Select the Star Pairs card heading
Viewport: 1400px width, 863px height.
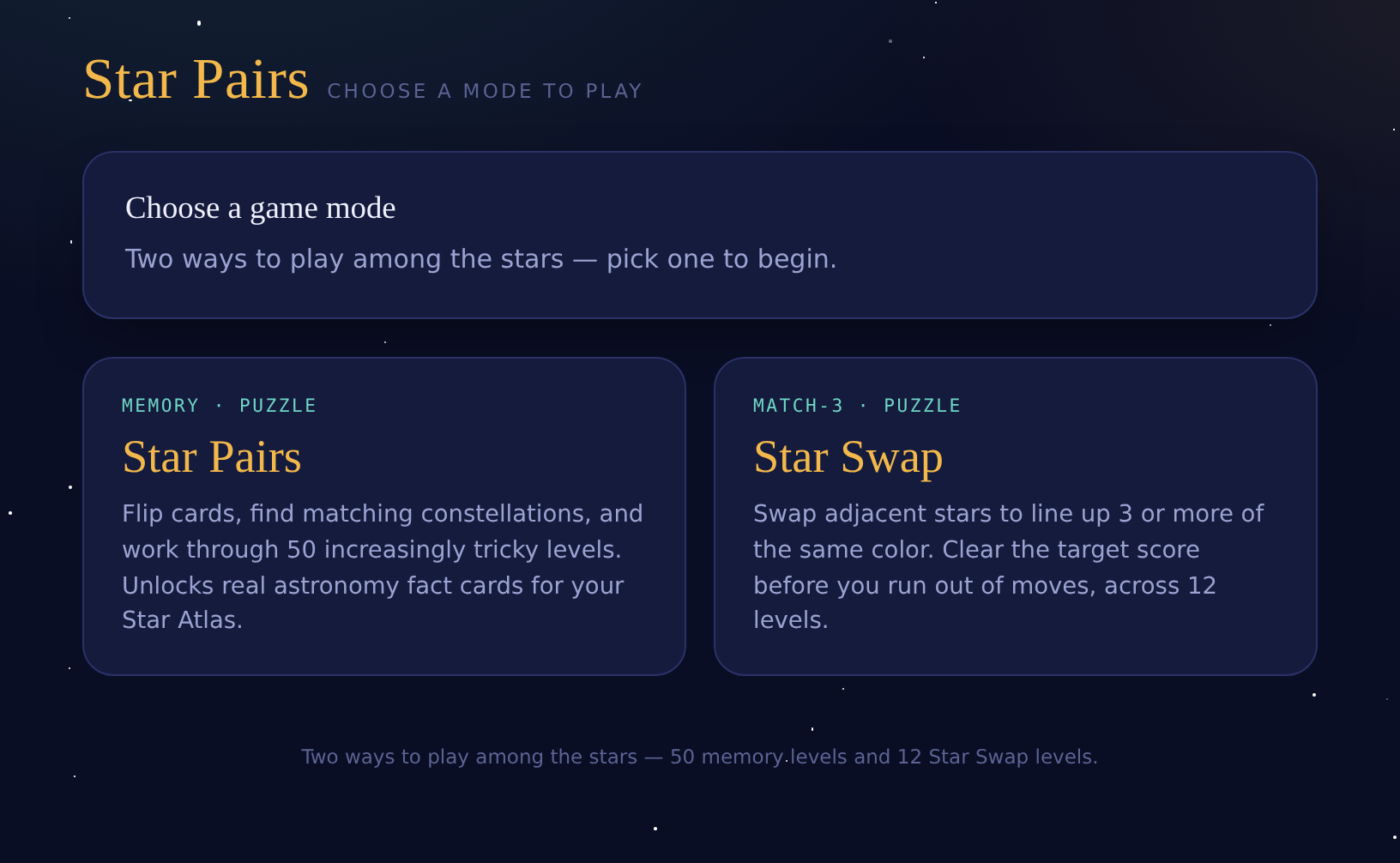point(212,456)
